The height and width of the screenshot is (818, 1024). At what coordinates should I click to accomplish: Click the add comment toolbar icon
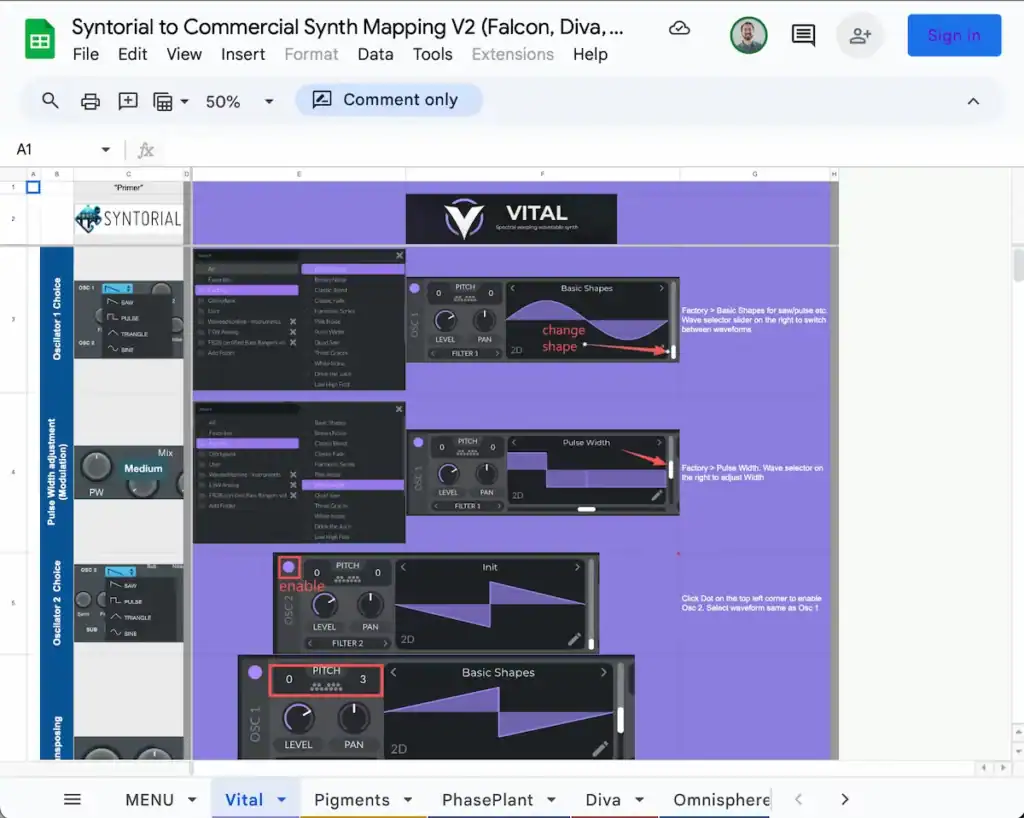pyautogui.click(x=128, y=100)
